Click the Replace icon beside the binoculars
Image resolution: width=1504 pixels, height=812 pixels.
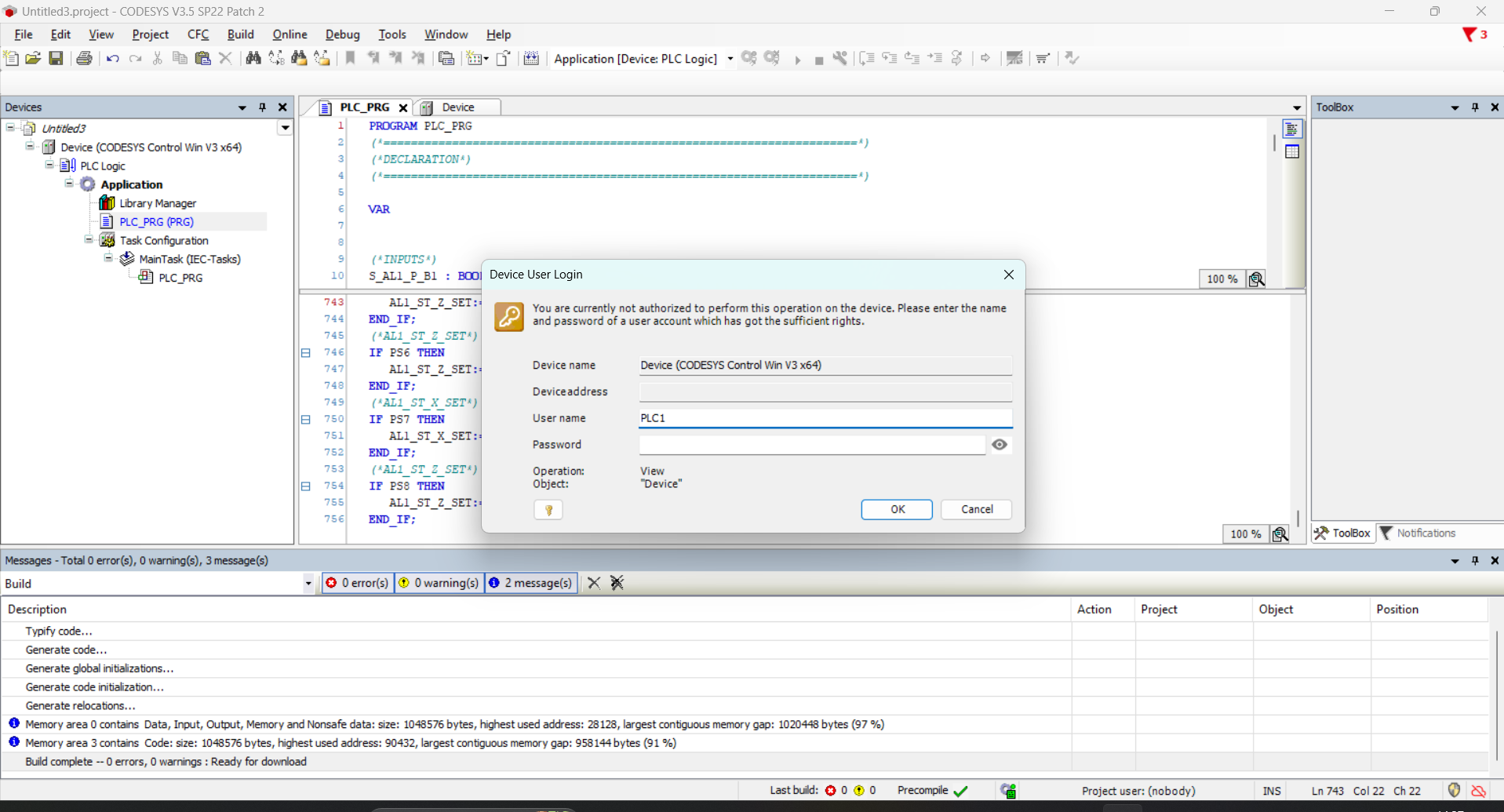coord(276,58)
